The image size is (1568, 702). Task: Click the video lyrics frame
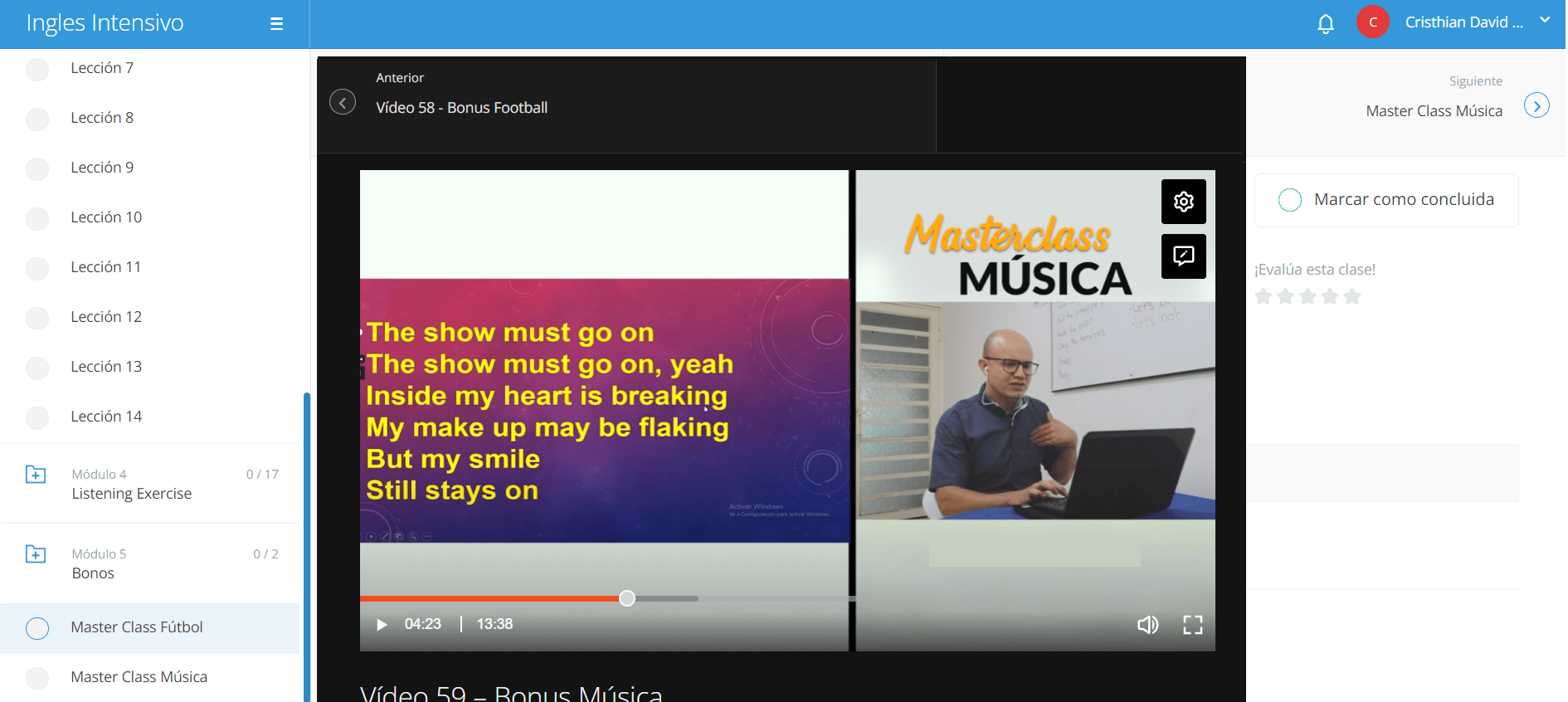point(605,411)
